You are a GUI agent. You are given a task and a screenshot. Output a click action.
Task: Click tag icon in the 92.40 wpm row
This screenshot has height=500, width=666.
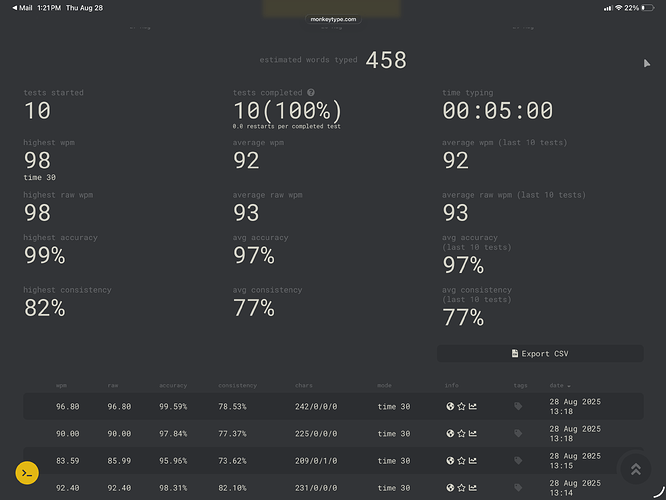point(518,488)
